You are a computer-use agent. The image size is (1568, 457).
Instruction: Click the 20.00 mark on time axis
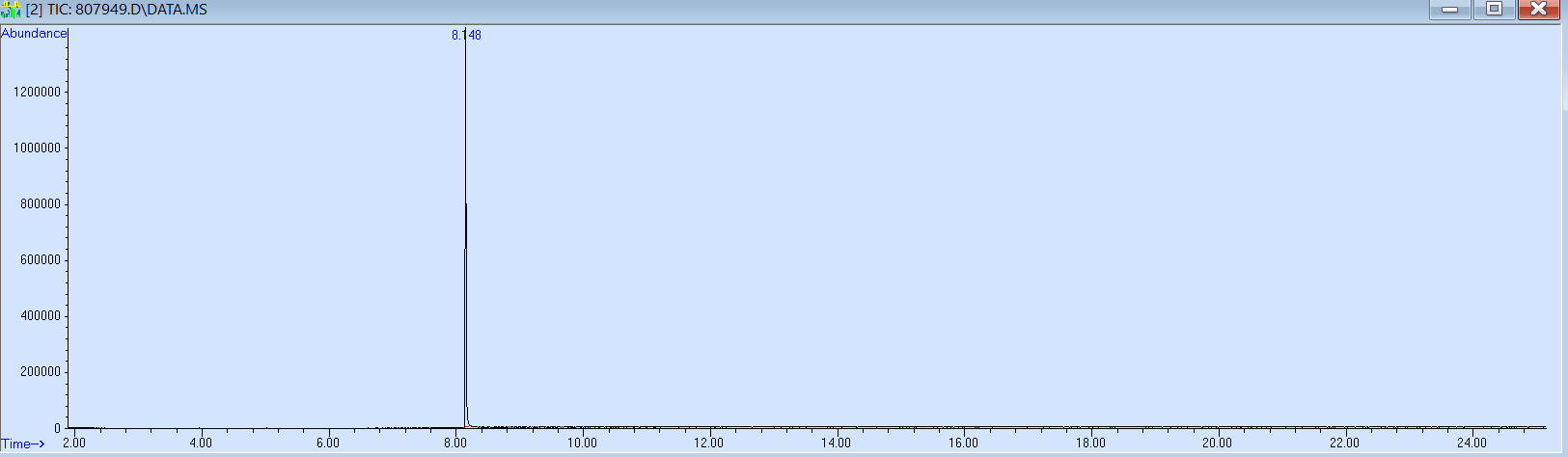click(x=1217, y=444)
